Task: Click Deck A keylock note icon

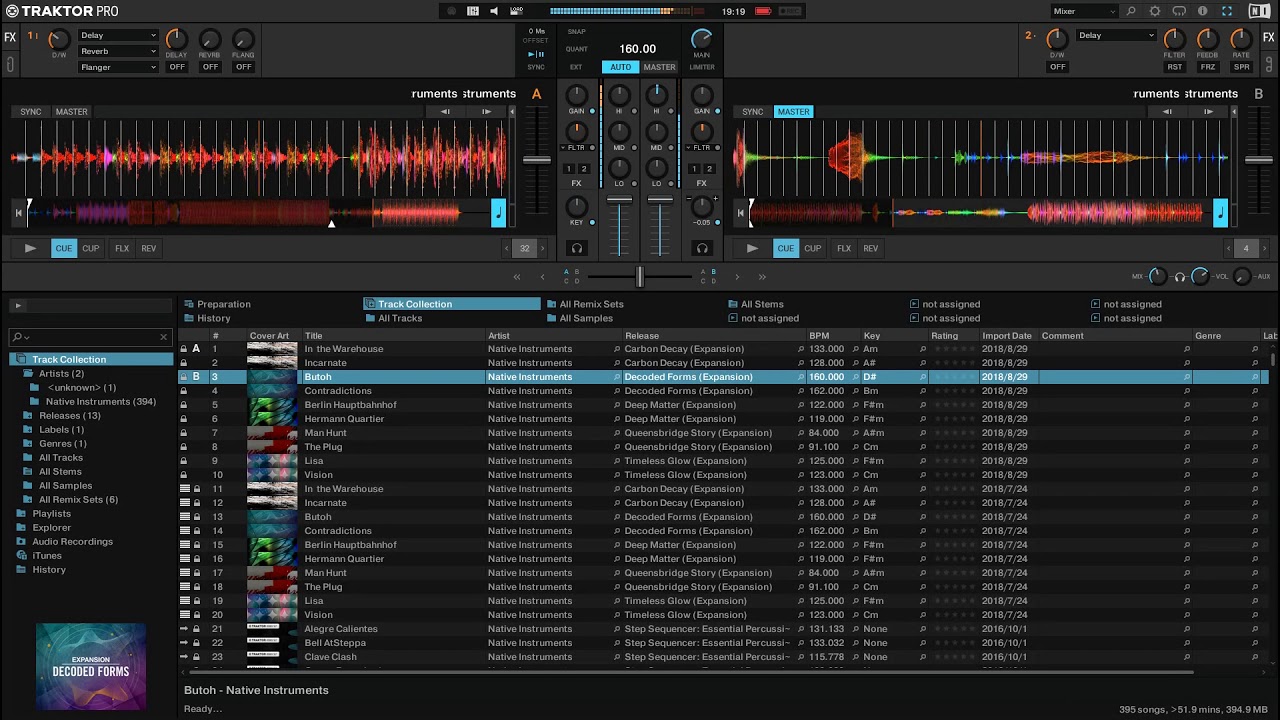Action: click(x=498, y=212)
